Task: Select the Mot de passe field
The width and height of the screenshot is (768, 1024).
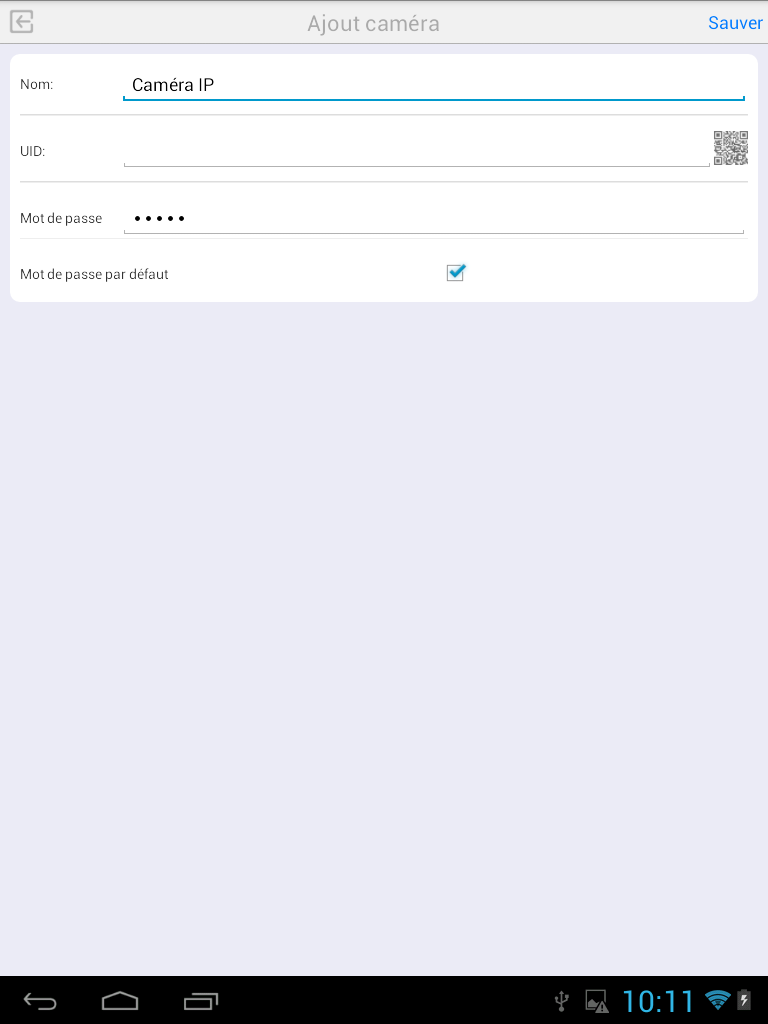Action: coord(434,219)
